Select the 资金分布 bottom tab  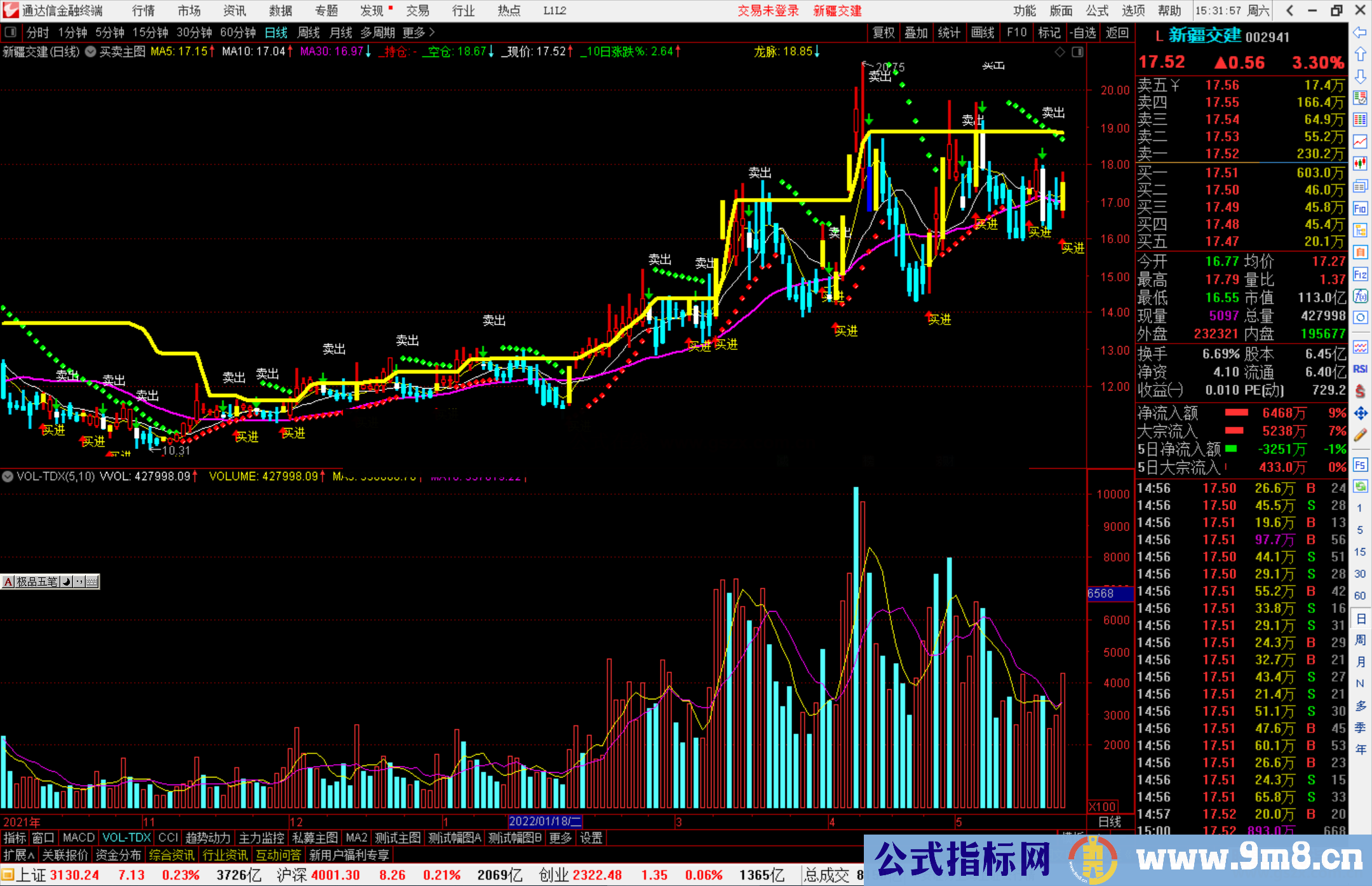pyautogui.click(x=118, y=855)
